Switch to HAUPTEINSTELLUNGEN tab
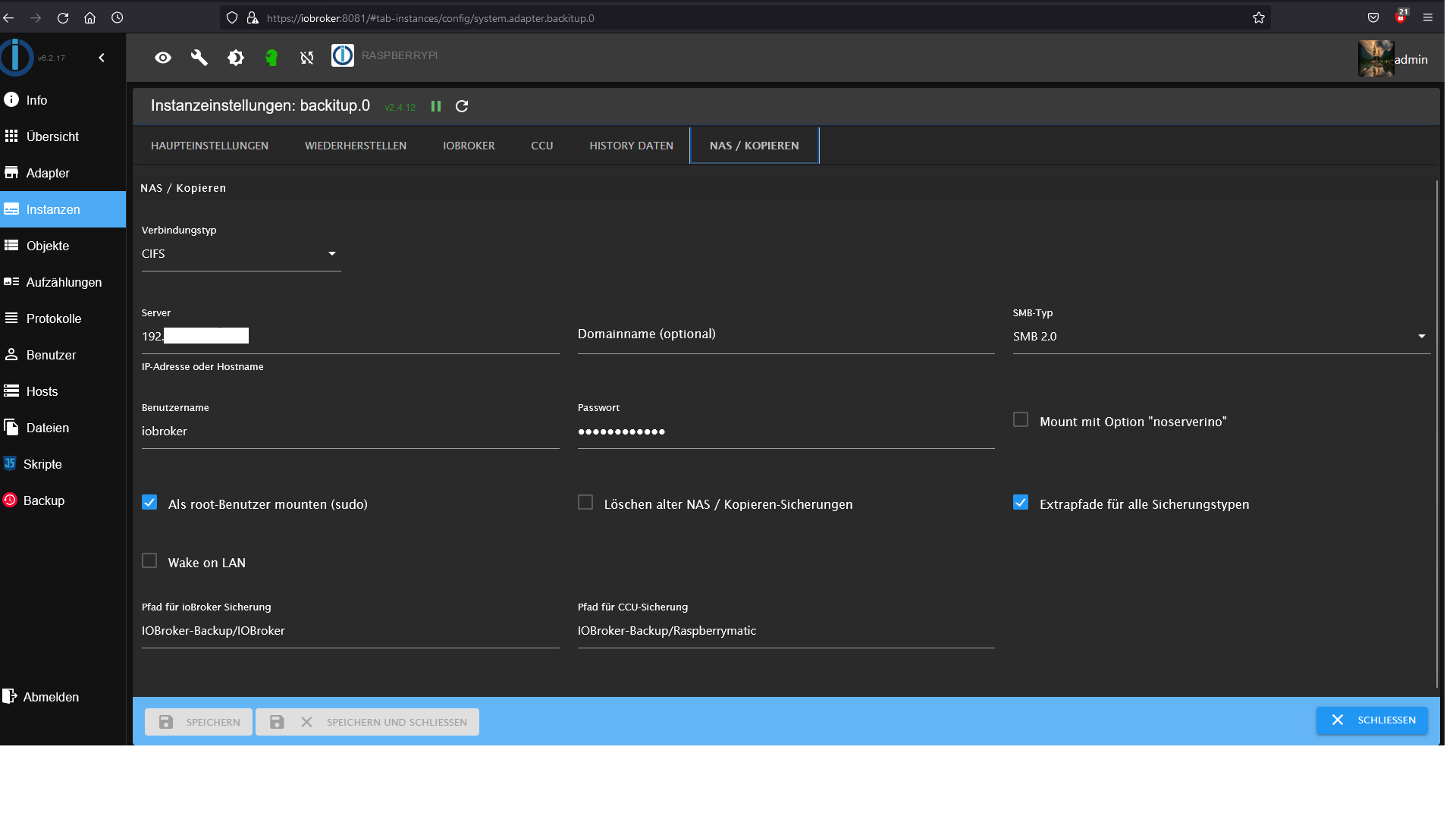This screenshot has height=819, width=1456. click(209, 146)
